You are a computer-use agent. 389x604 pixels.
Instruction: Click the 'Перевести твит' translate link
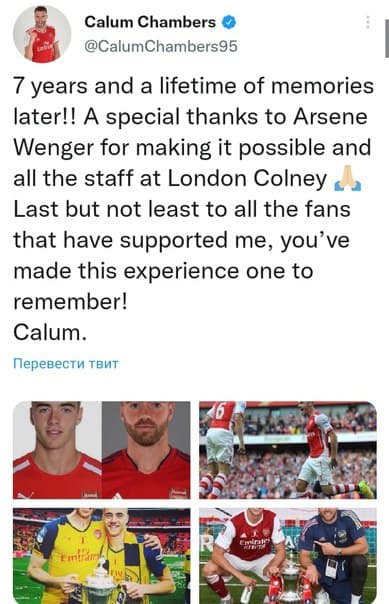66,363
